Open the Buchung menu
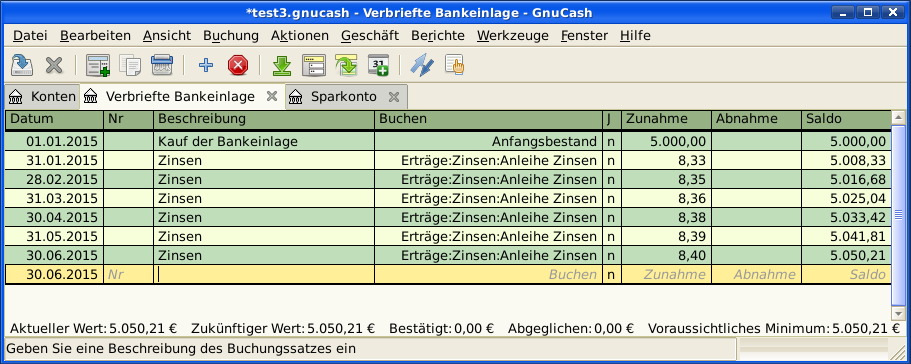 231,35
